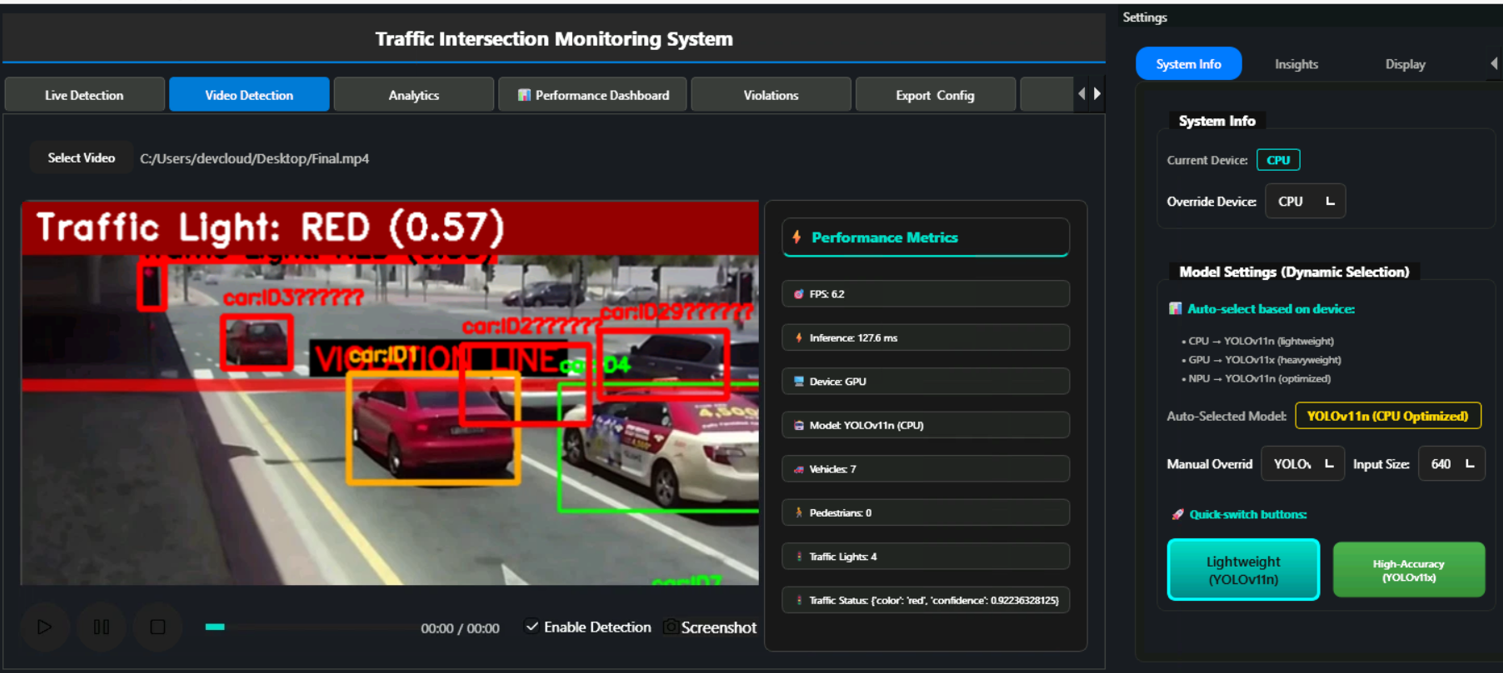Image resolution: width=1503 pixels, height=673 pixels.
Task: Click the Settings panel title
Action: pyautogui.click(x=1145, y=17)
